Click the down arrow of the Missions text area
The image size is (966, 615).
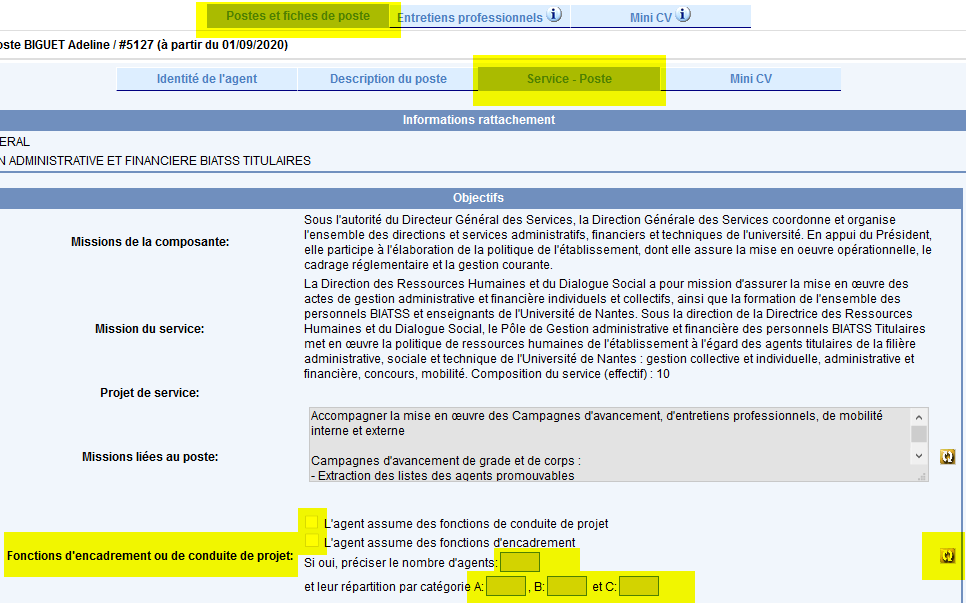(x=917, y=455)
